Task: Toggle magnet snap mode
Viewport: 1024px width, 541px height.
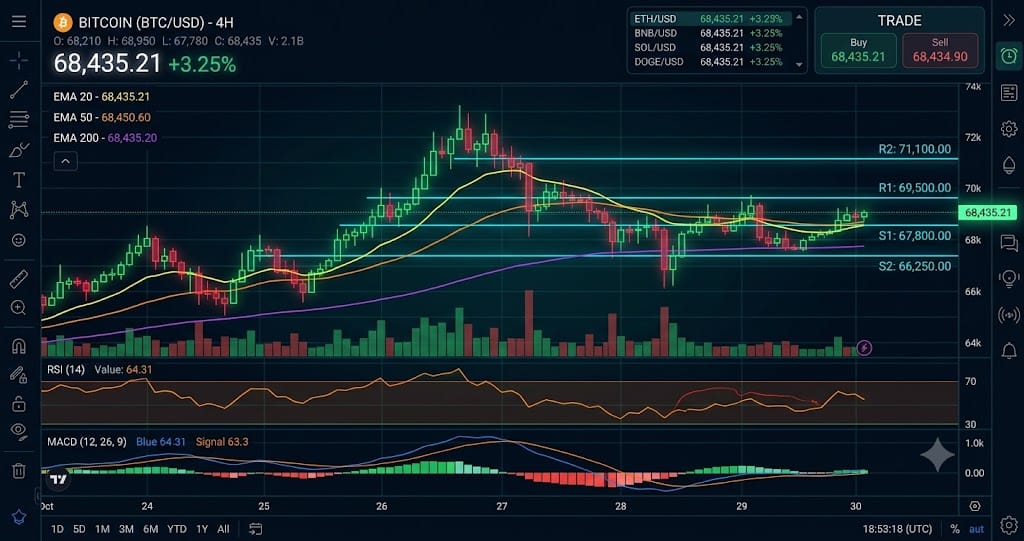Action: 19,346
